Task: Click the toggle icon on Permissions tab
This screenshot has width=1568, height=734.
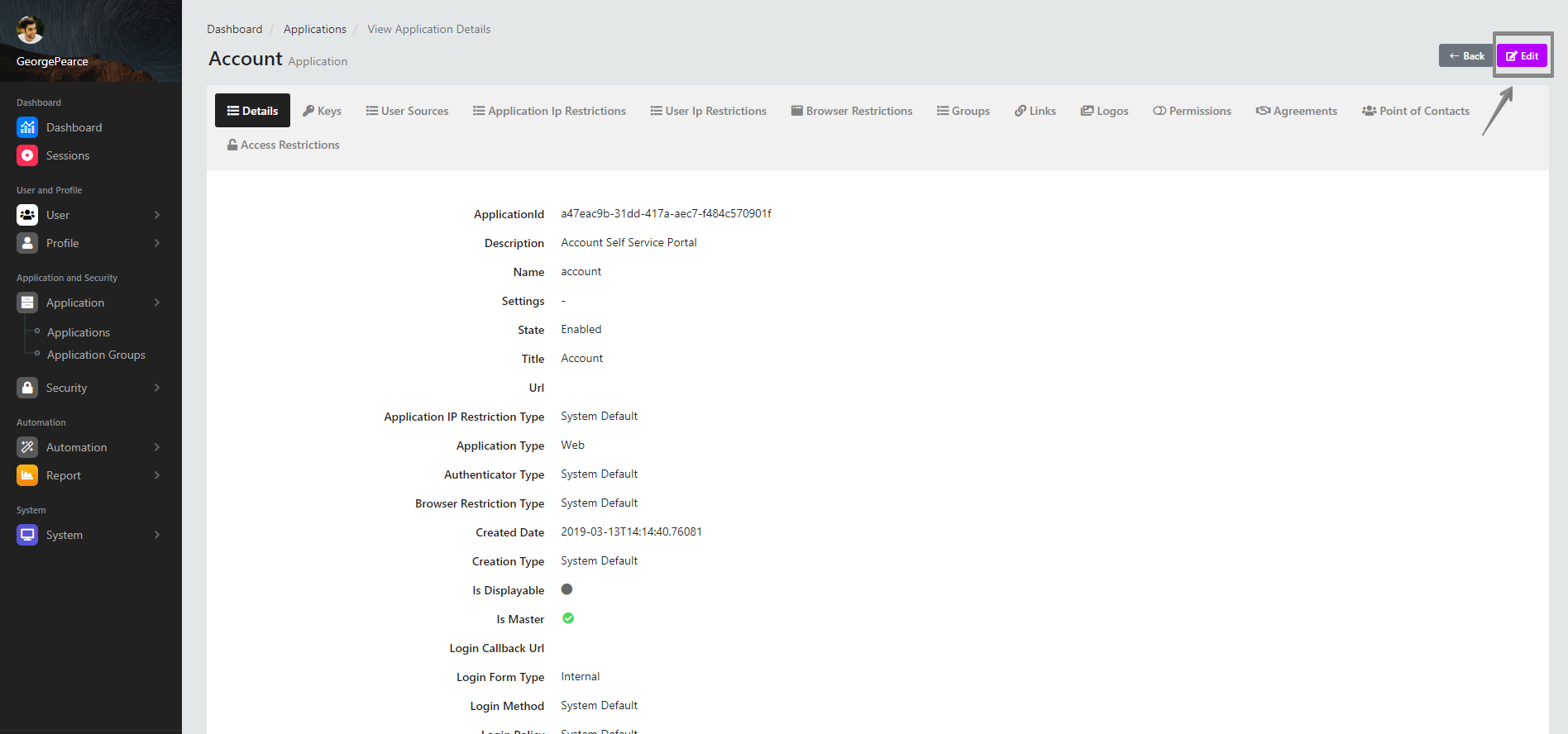Action: [1159, 111]
